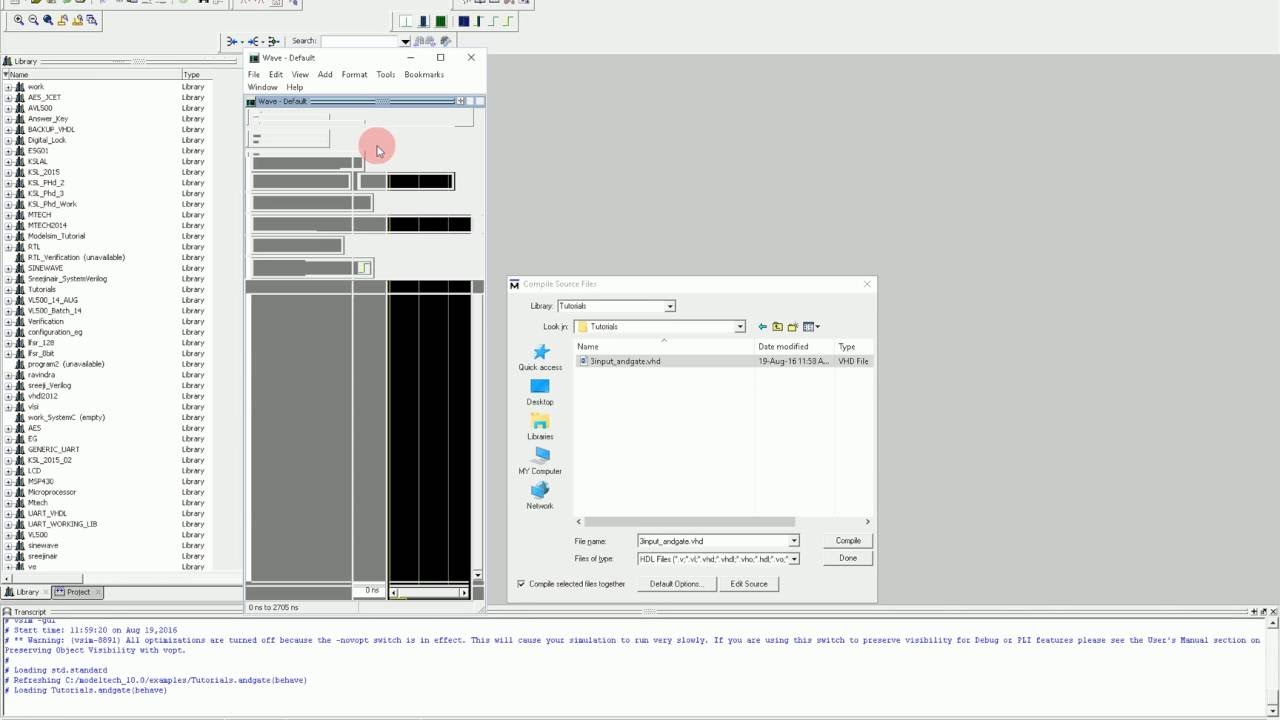Expand the Digital_Lock library node
This screenshot has width=1280, height=720.
point(8,140)
